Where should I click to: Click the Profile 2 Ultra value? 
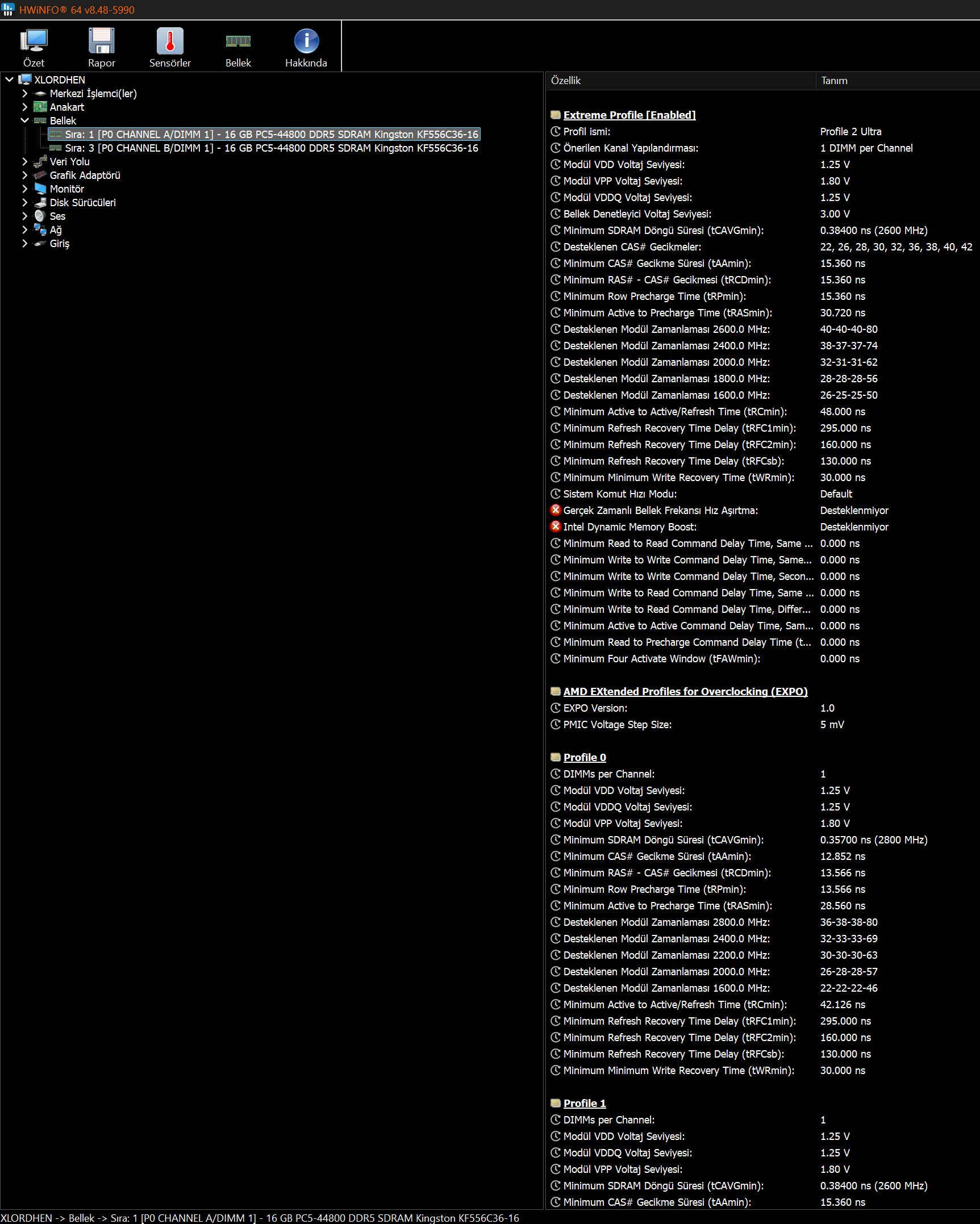coord(850,132)
